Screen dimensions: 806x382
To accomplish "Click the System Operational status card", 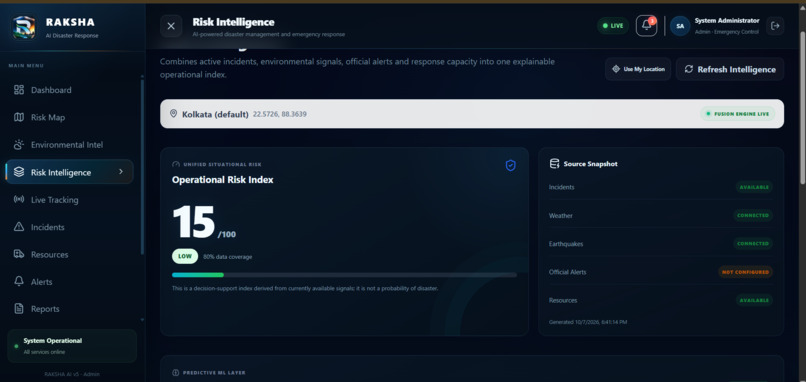I will tap(72, 346).
